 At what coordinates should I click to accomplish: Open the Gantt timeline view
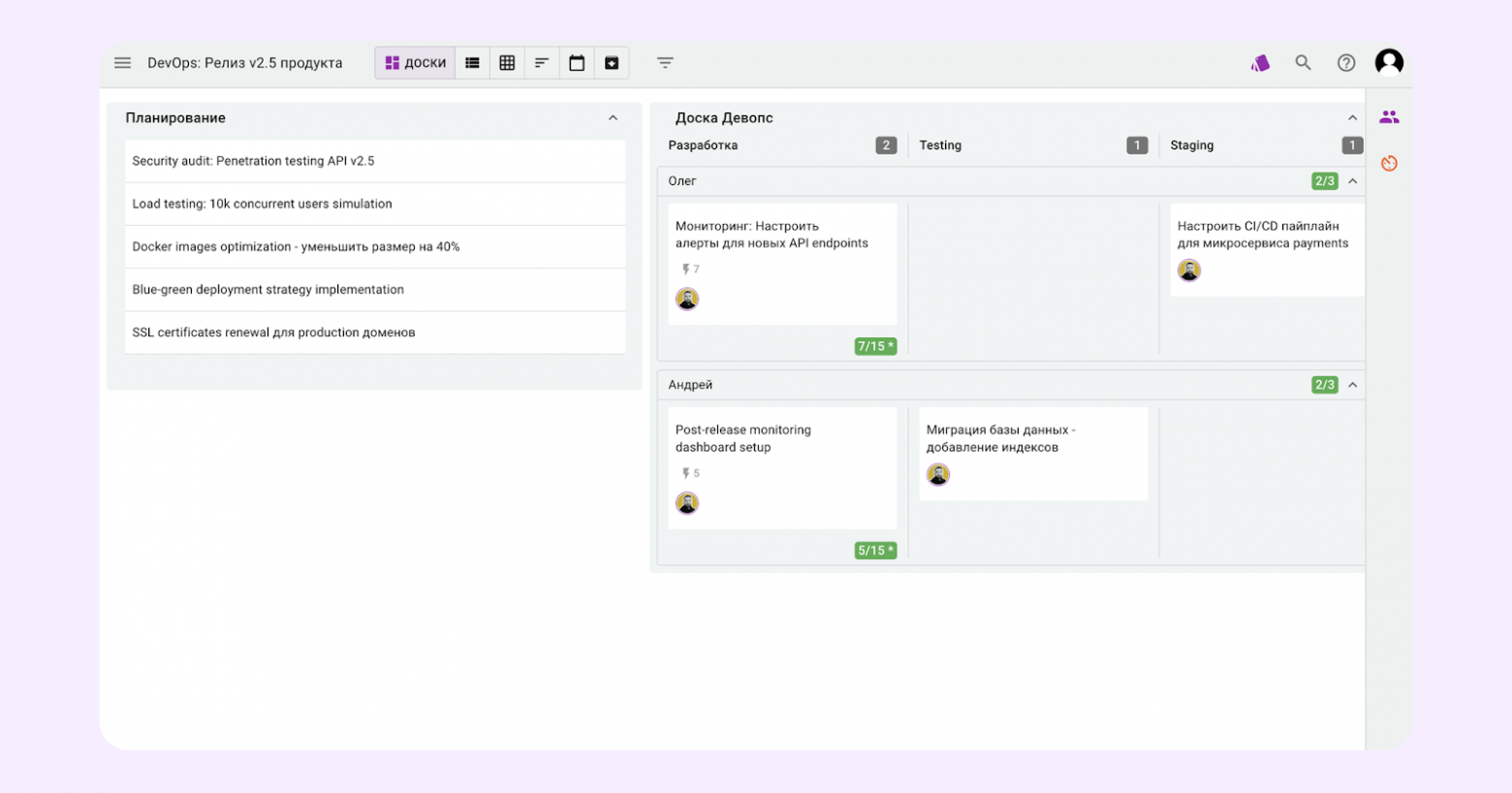pyautogui.click(x=542, y=63)
